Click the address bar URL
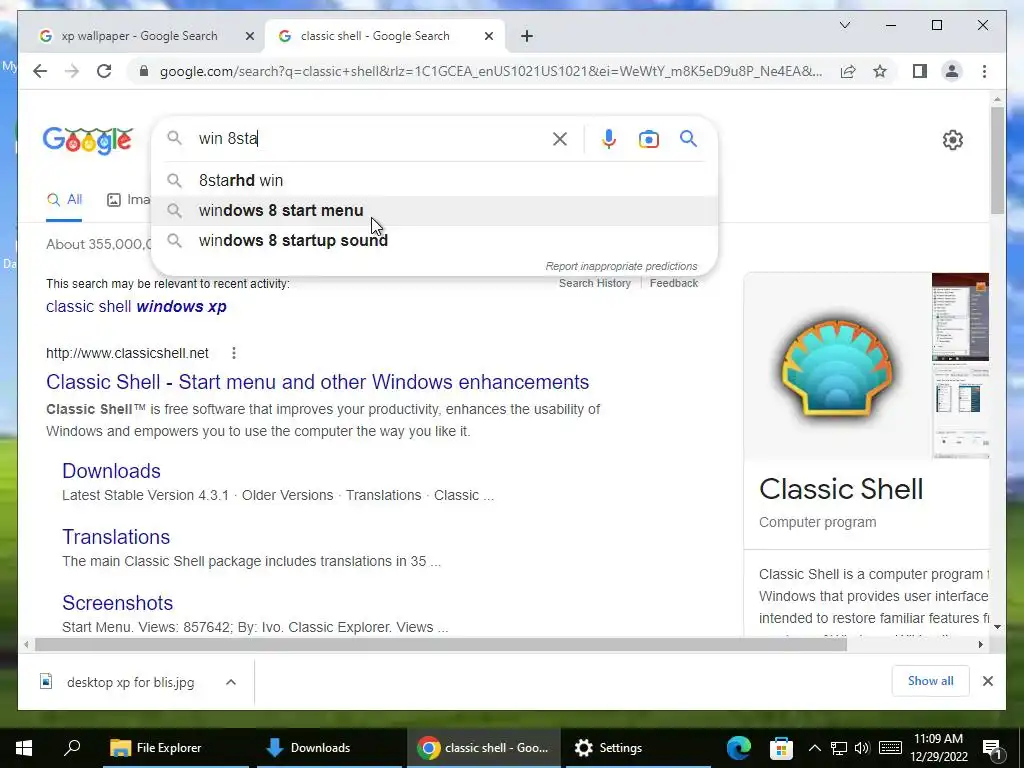 tap(491, 71)
